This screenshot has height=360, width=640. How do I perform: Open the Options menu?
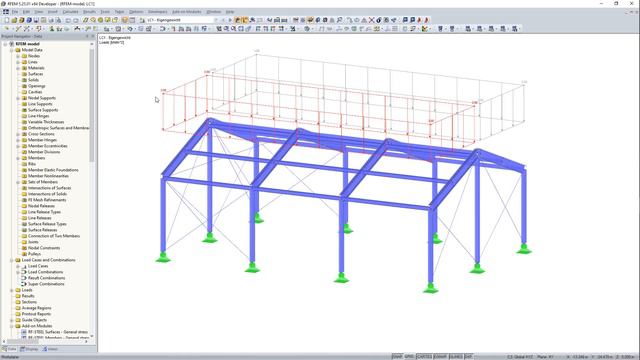click(136, 12)
